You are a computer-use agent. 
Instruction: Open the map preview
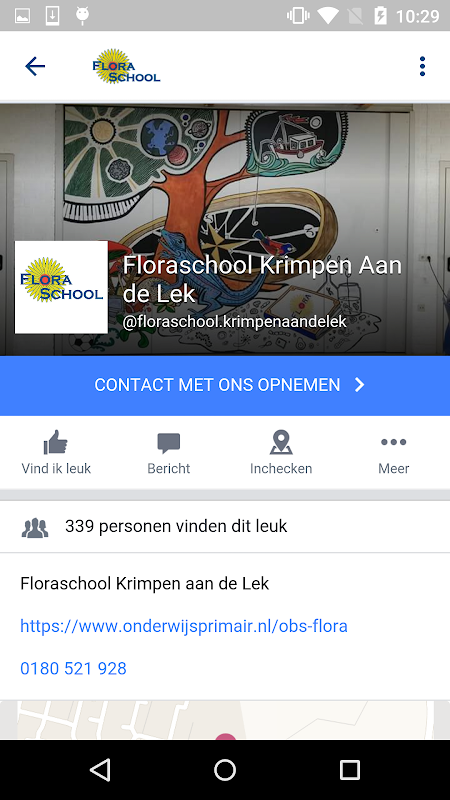coord(225,720)
